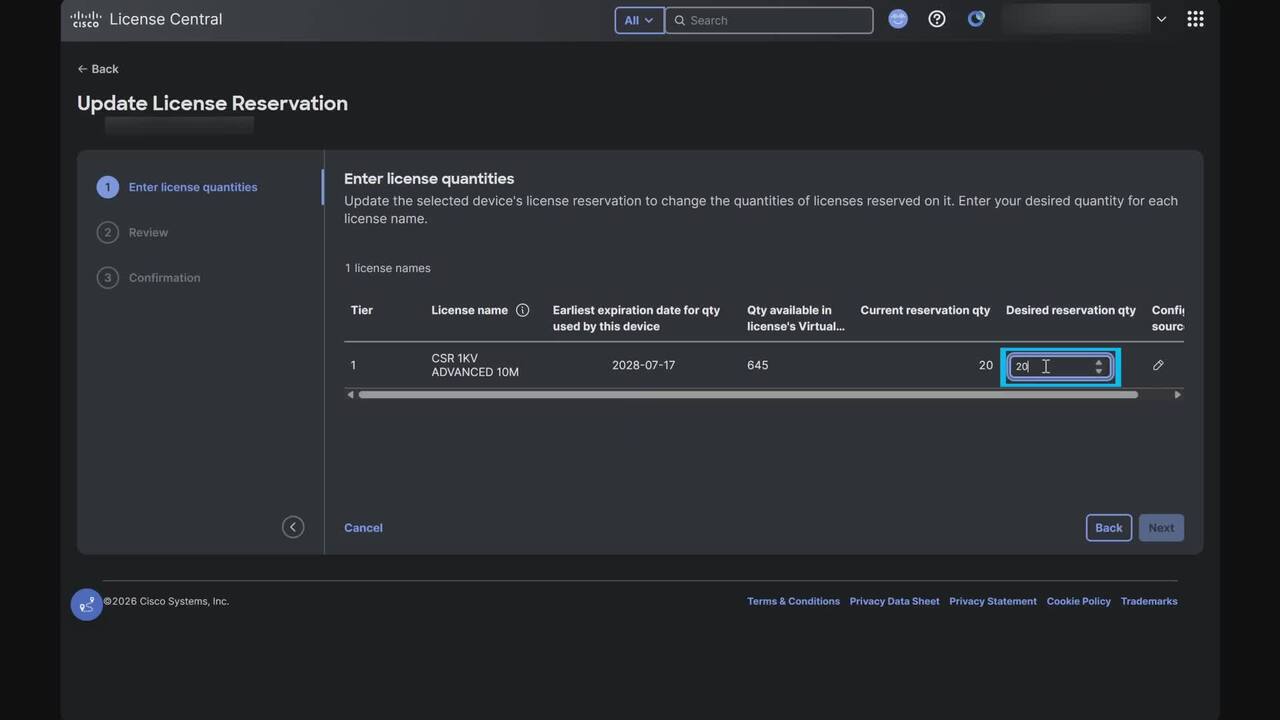Click the blue circular status icon in header
1280x720 pixels.
[x=976, y=19]
